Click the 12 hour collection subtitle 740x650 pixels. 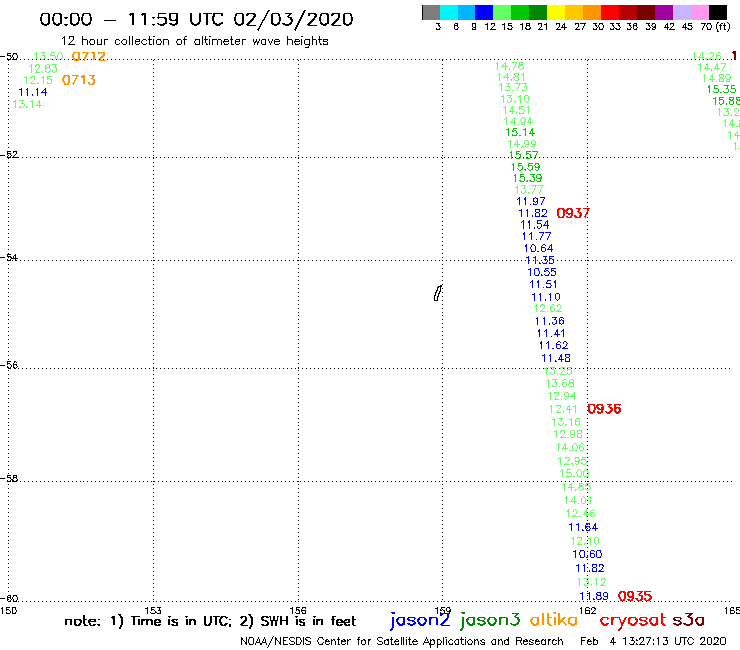coord(195,42)
